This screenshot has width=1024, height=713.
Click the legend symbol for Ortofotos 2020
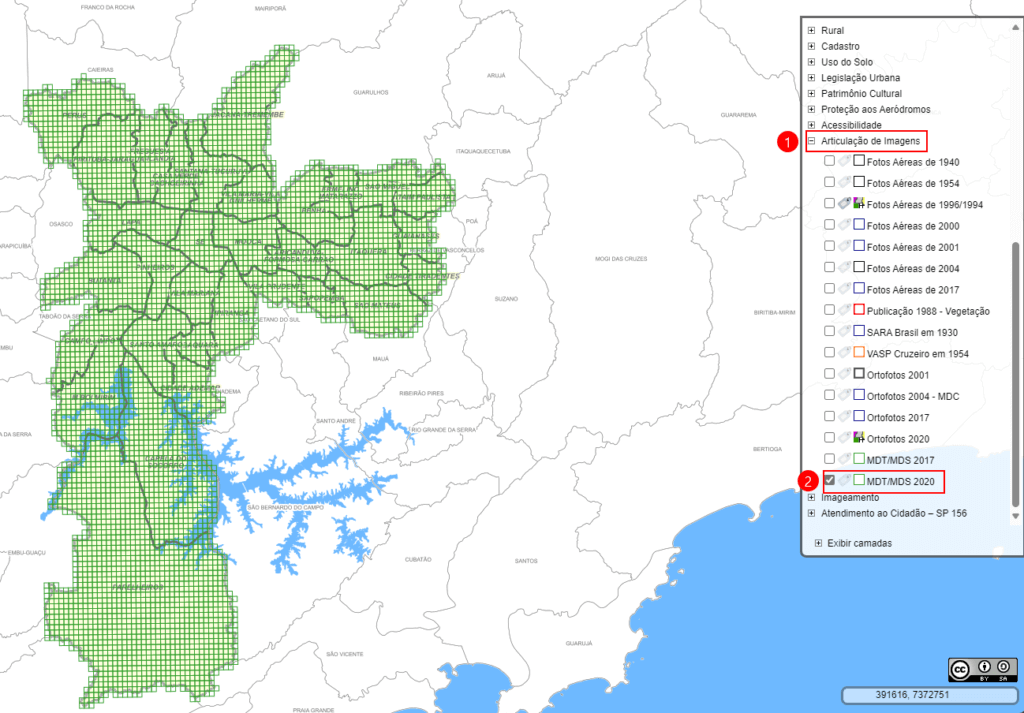[x=858, y=437]
